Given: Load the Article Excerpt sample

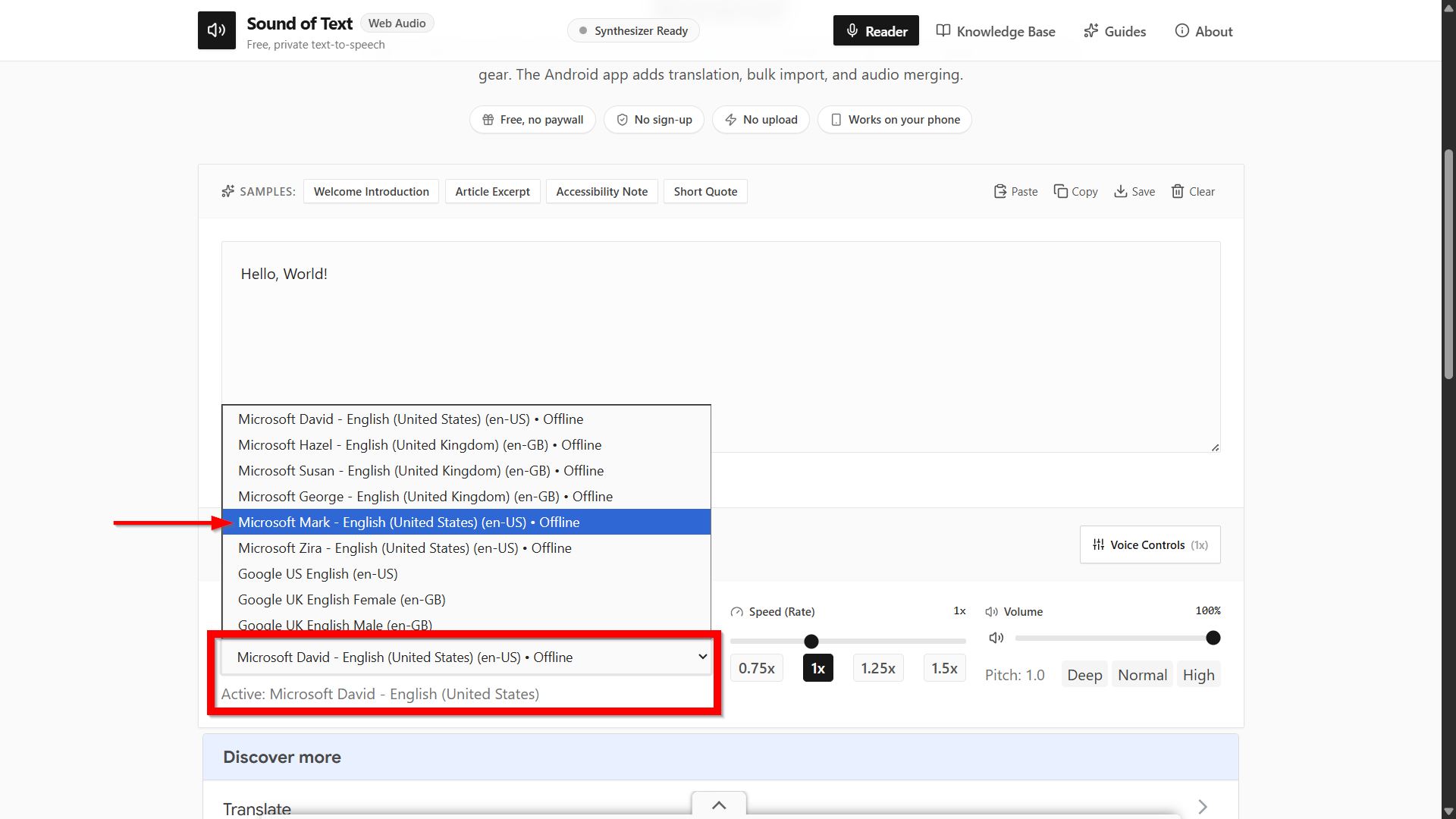Looking at the screenshot, I should [x=493, y=192].
